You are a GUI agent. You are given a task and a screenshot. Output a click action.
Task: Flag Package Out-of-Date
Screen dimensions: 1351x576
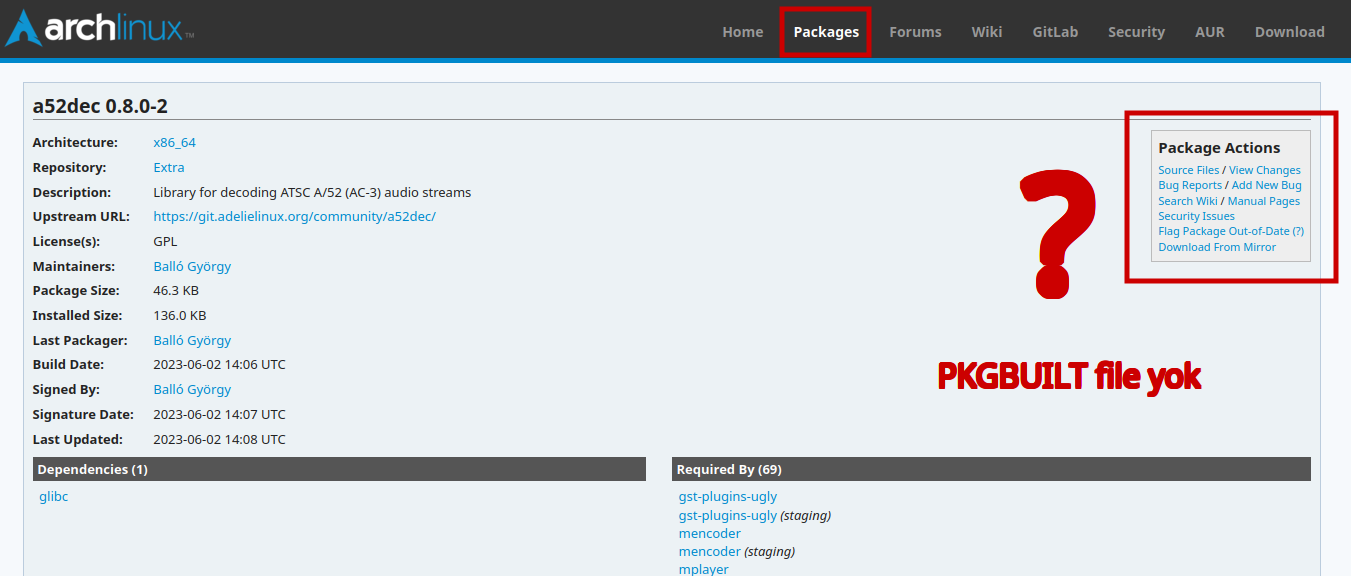[x=1224, y=231]
